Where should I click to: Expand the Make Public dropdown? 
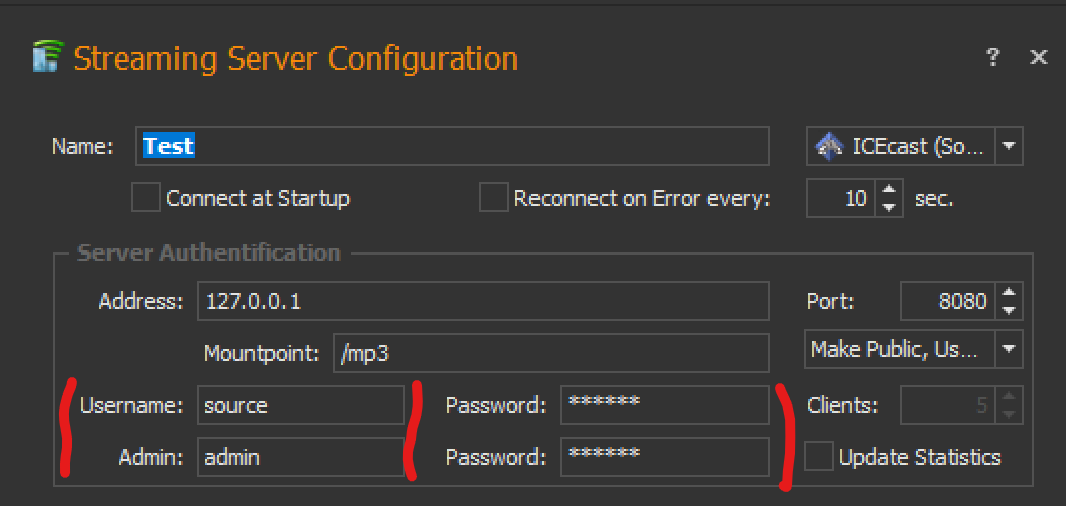(1008, 349)
